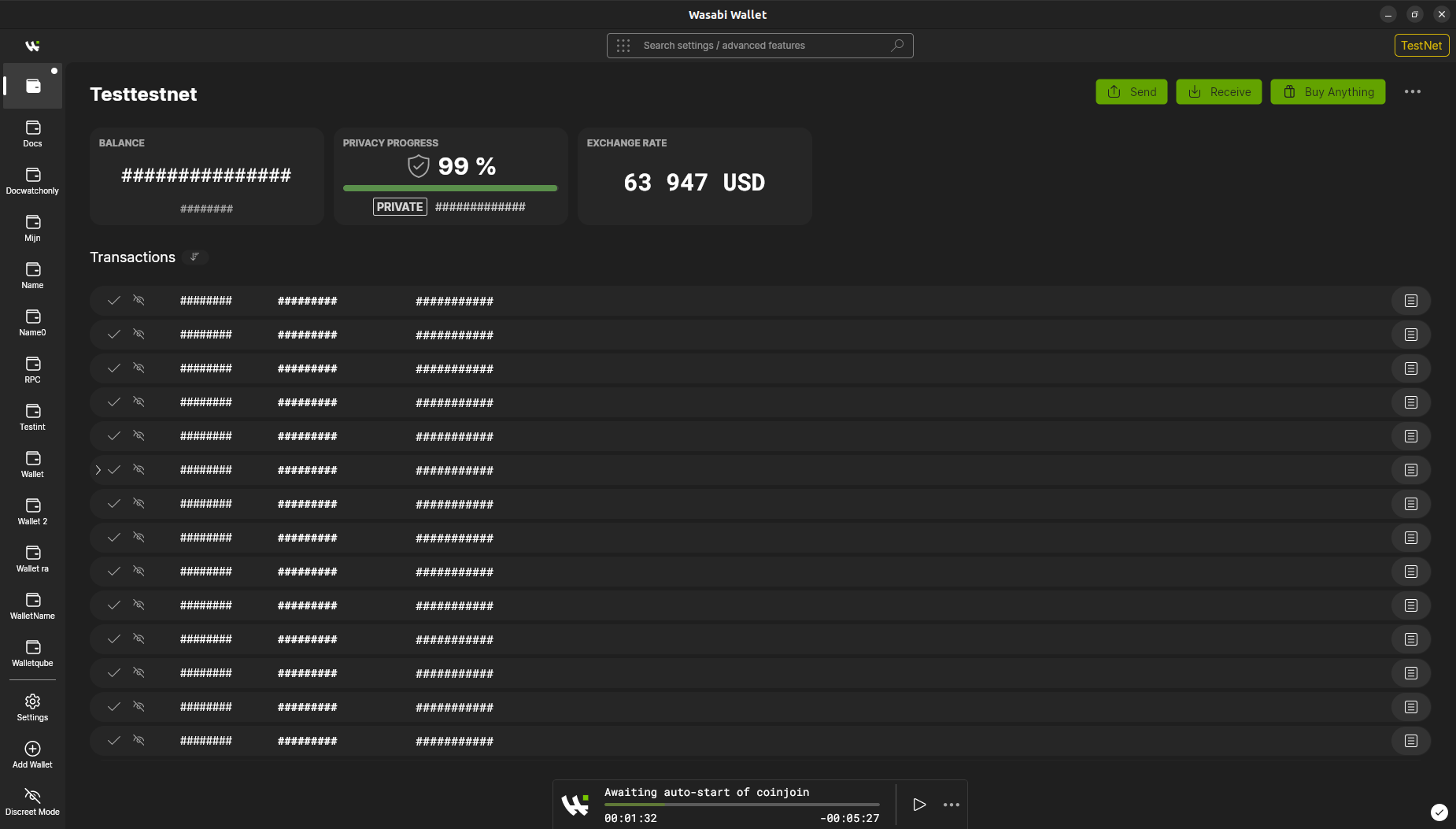Open the Wallet 2 entry
Image resolution: width=1456 pixels, height=829 pixels.
tap(32, 511)
